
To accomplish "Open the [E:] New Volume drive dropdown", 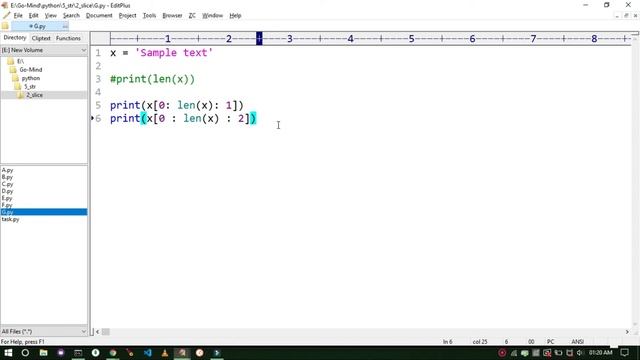I will tap(44, 50).
